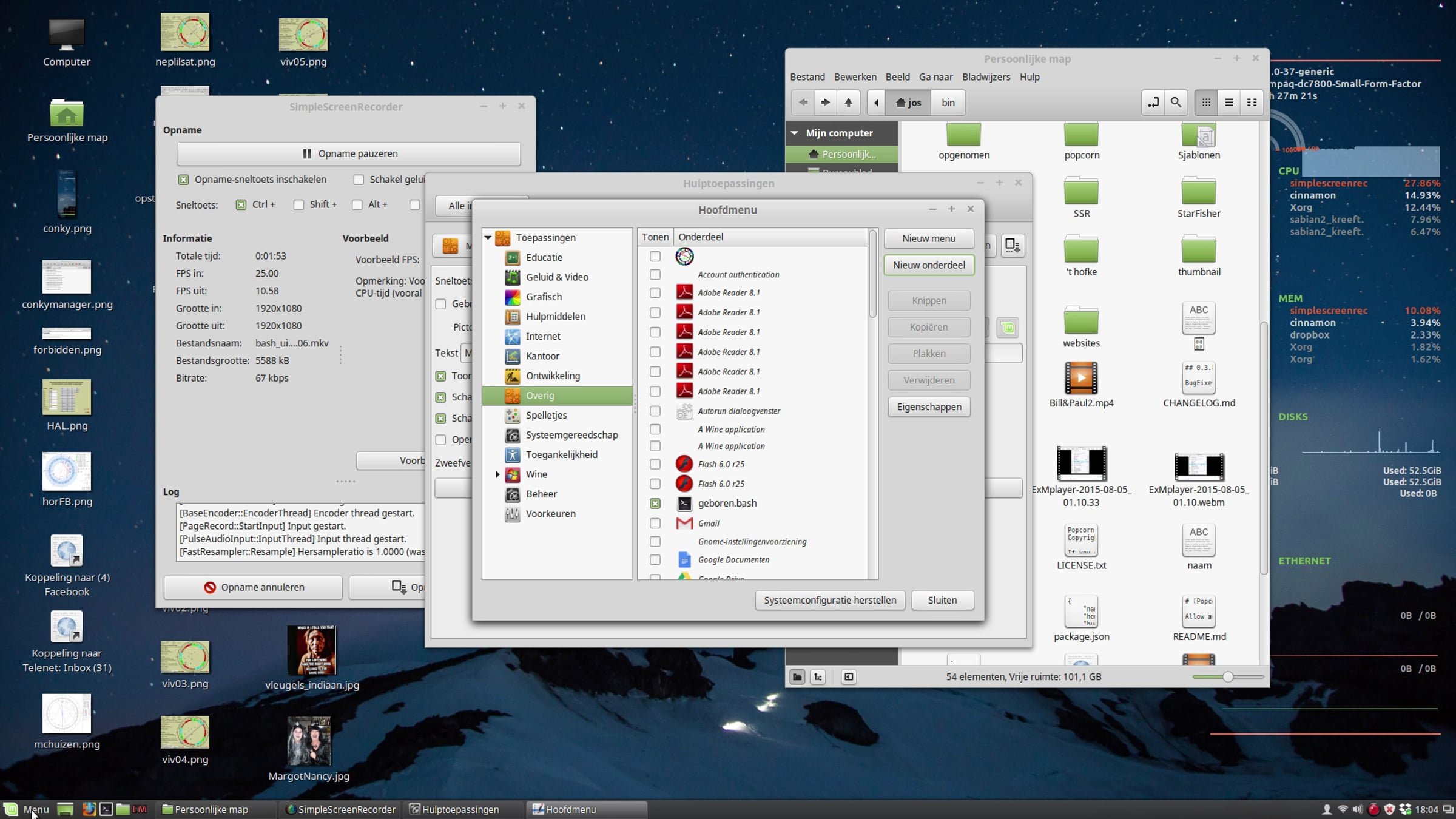Toggle Ctrl hotkey checkbox

click(241, 204)
